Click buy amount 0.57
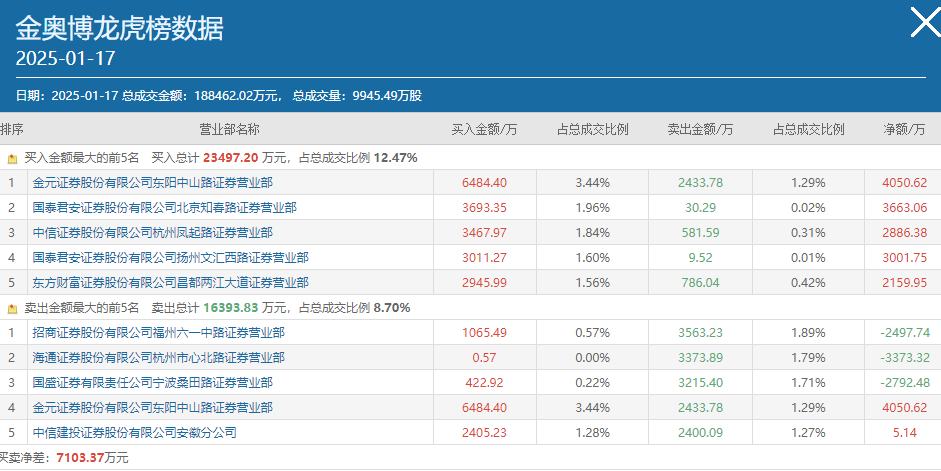941x471 pixels. 484,358
